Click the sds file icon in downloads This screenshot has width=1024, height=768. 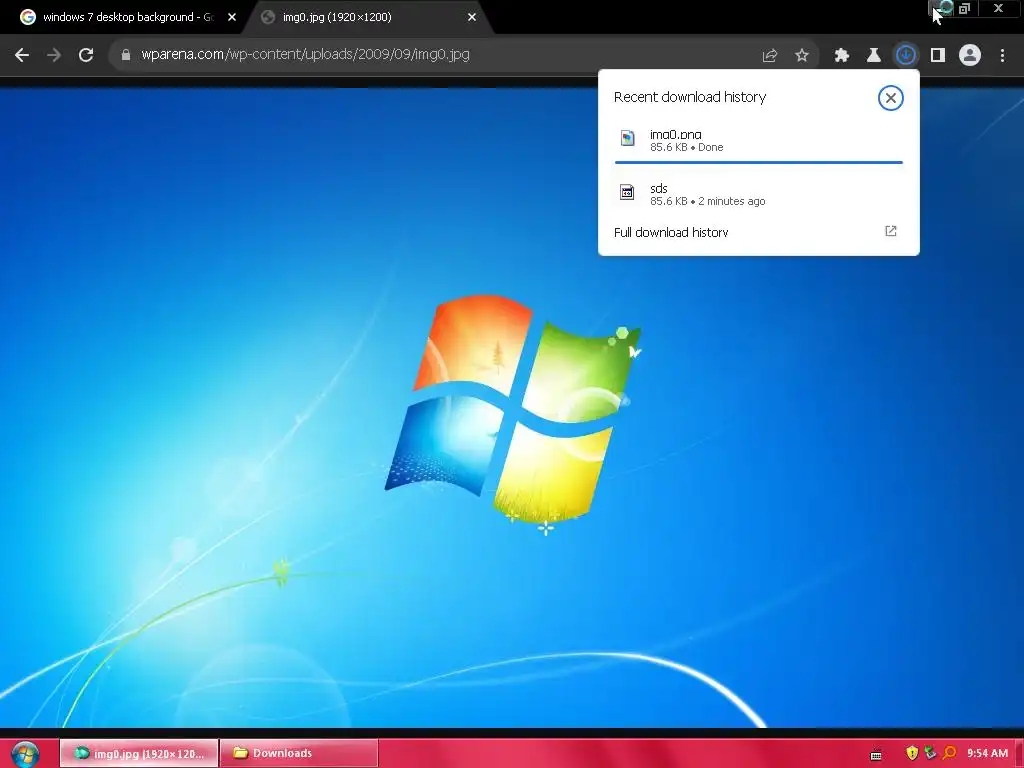[x=627, y=192]
